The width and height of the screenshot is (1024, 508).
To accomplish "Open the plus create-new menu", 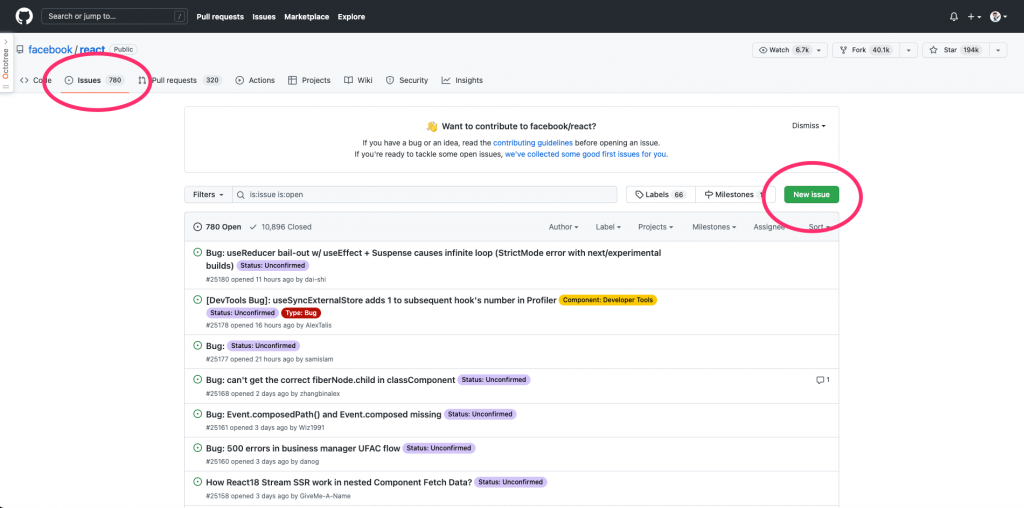I will 974,17.
